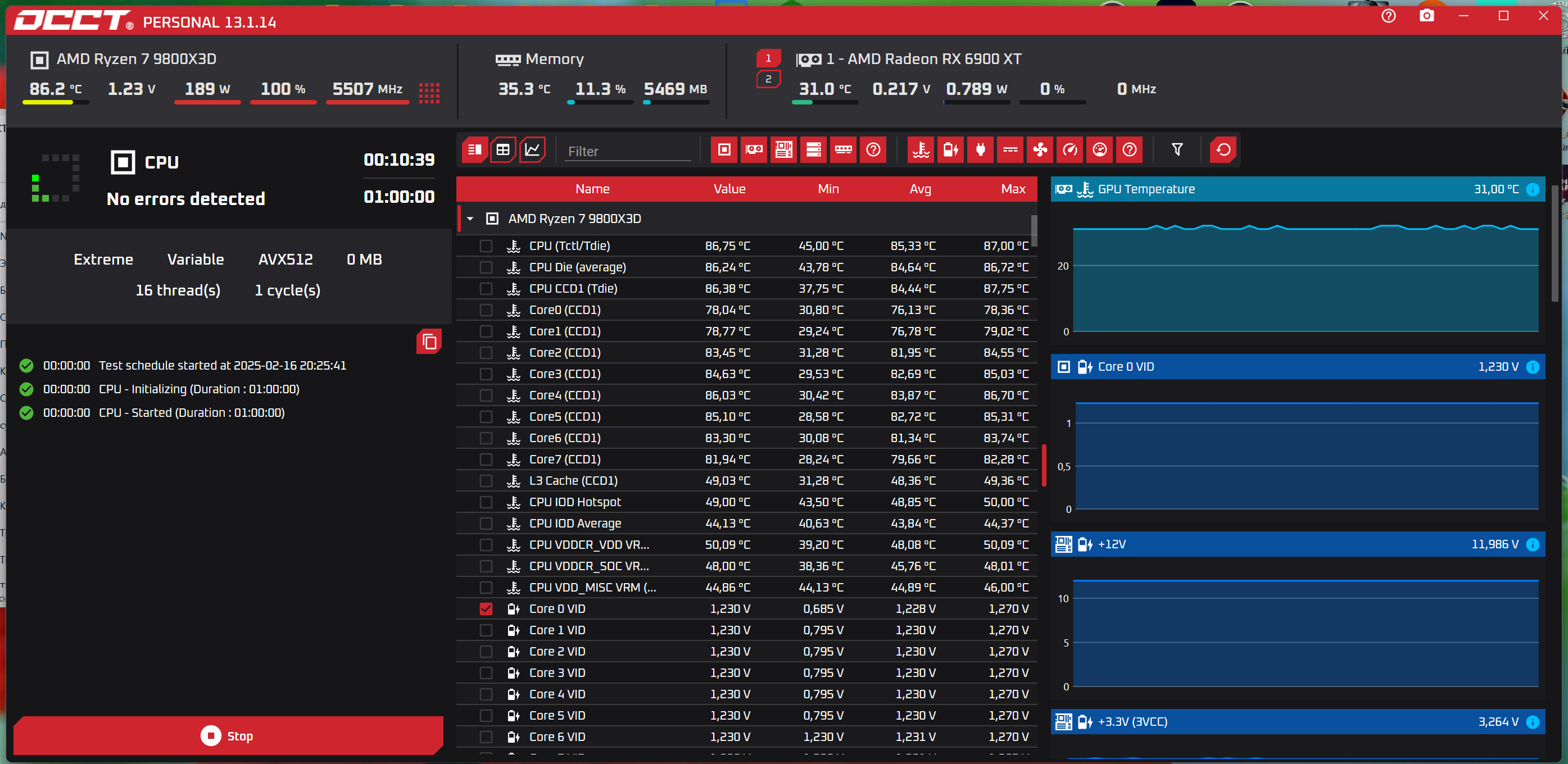Enable the L3 Cache (CCD1) checkbox
This screenshot has height=764, width=1568.
click(x=486, y=480)
